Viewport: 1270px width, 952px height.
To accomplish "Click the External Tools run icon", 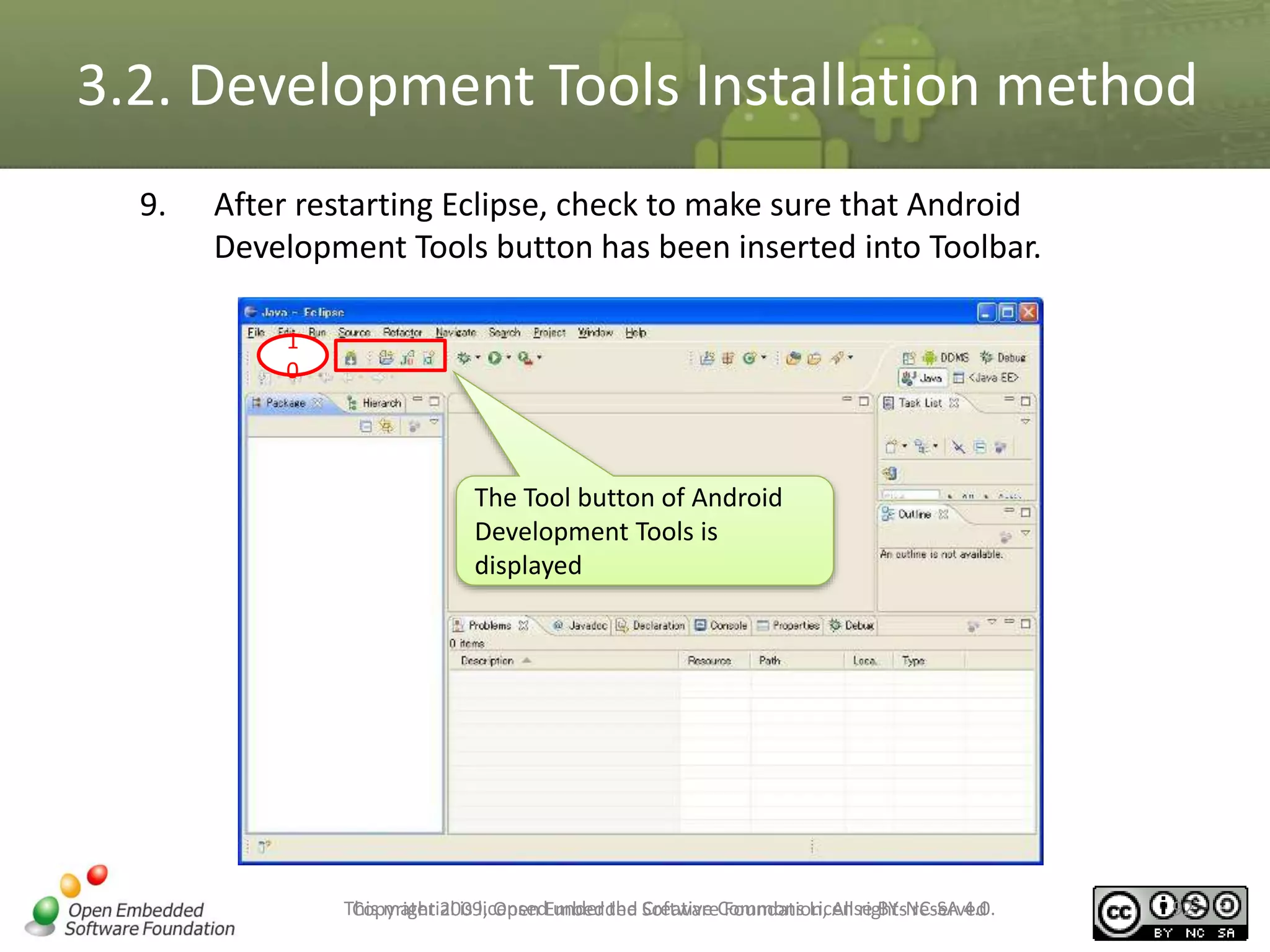I will coord(525,358).
